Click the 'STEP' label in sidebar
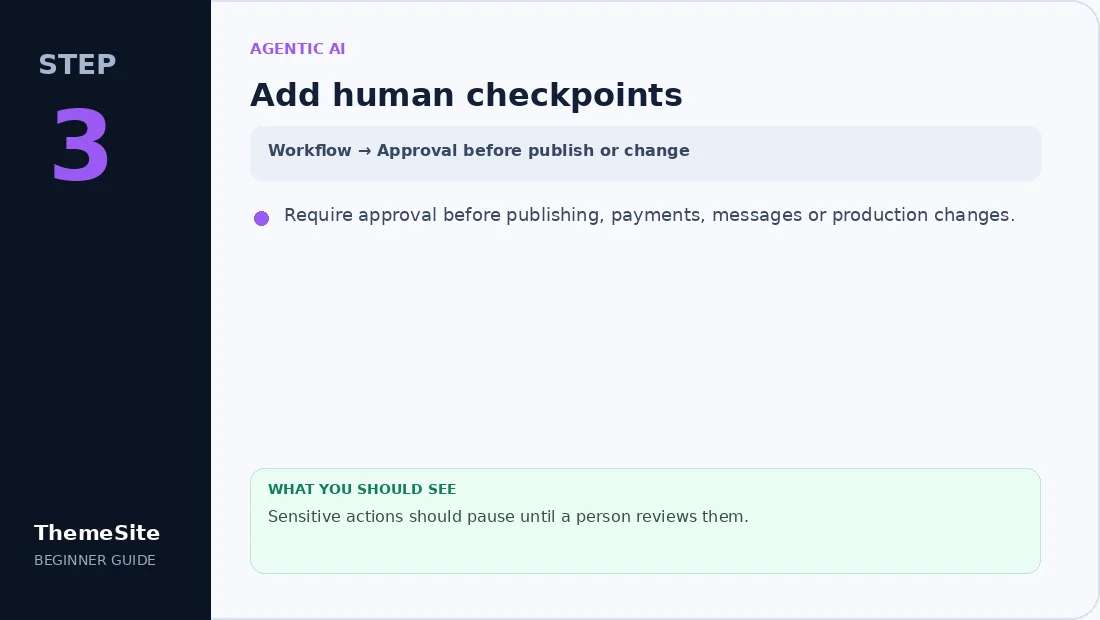The height and width of the screenshot is (620, 1100). 77,65
